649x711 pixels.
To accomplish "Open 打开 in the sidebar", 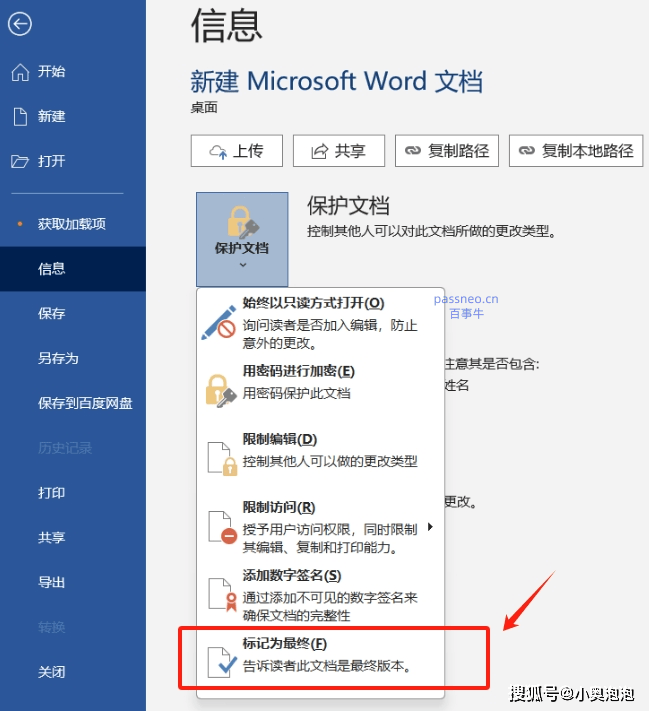I will pos(73,161).
